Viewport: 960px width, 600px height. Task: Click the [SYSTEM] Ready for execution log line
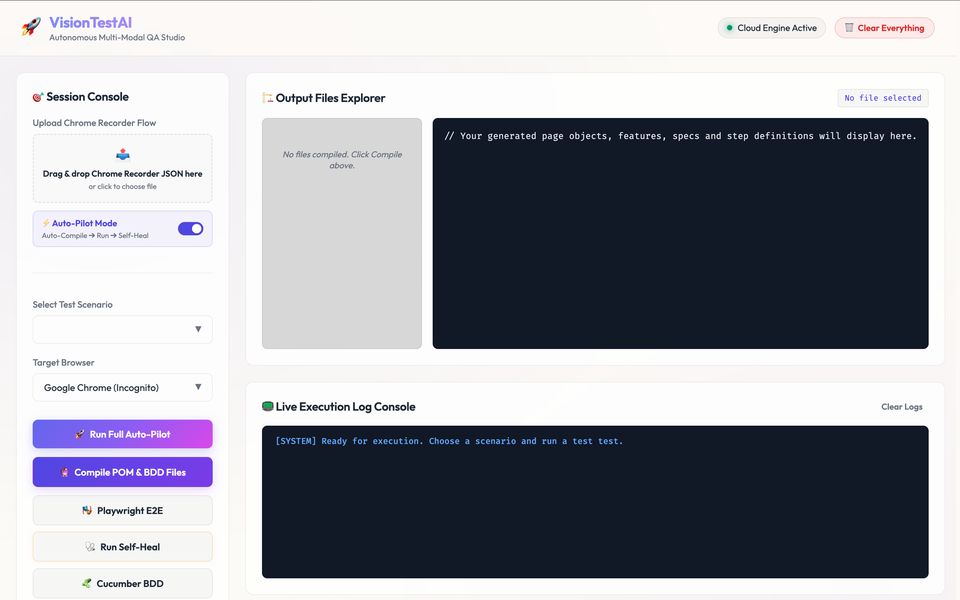pyautogui.click(x=449, y=441)
